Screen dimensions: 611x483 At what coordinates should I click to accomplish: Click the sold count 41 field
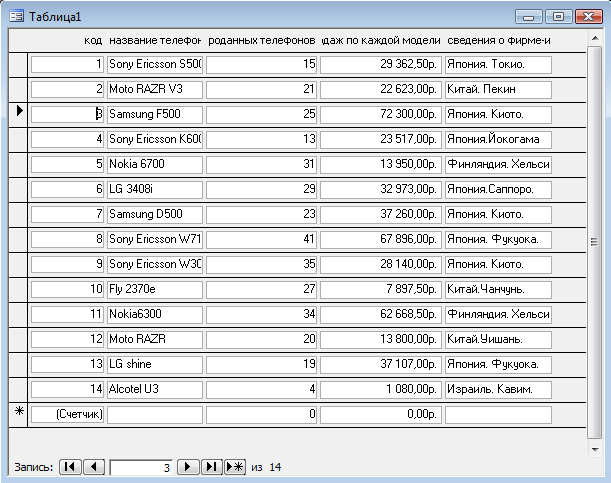[261, 240]
